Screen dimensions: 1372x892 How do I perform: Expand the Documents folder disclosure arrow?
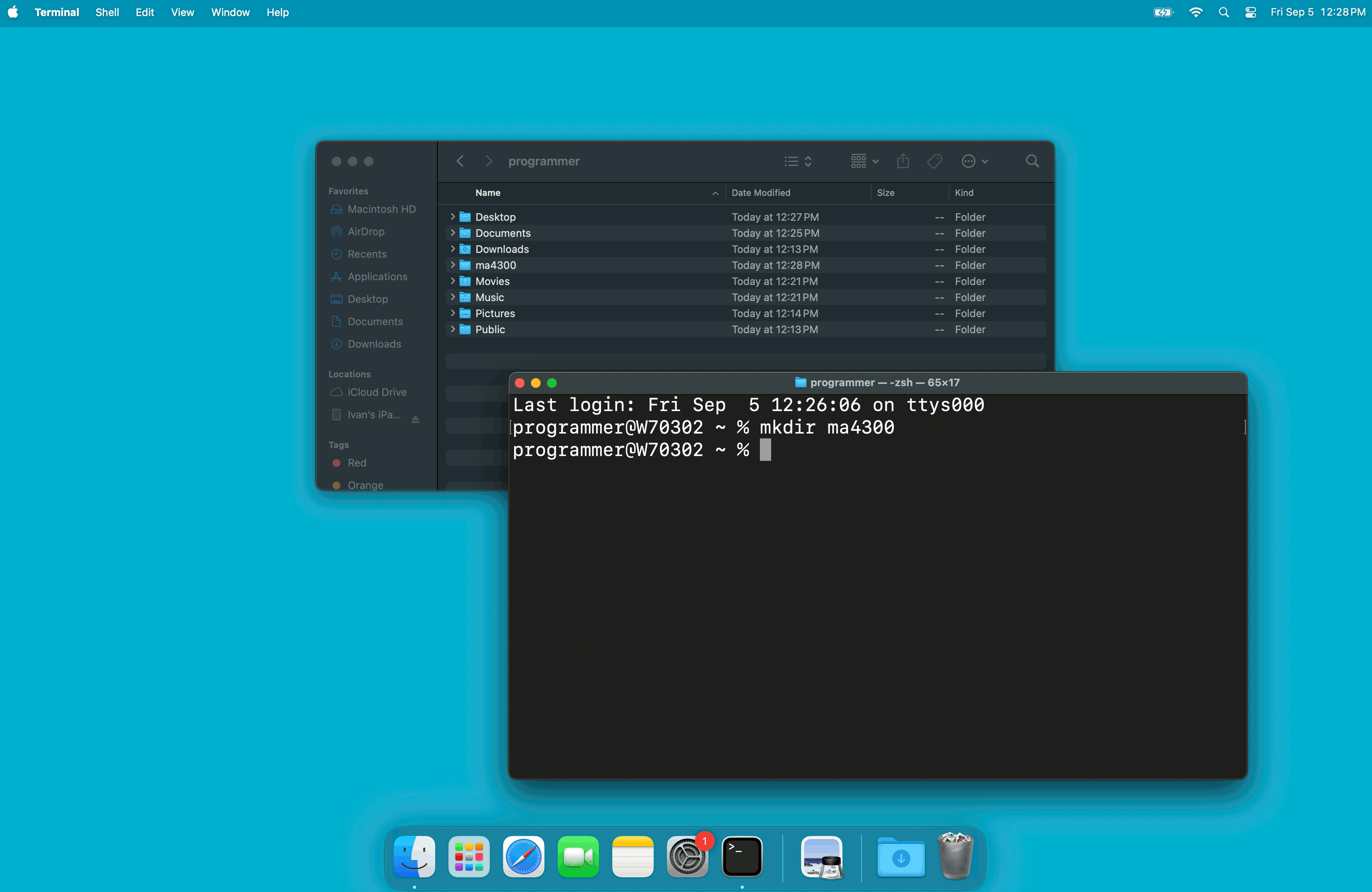click(x=453, y=233)
